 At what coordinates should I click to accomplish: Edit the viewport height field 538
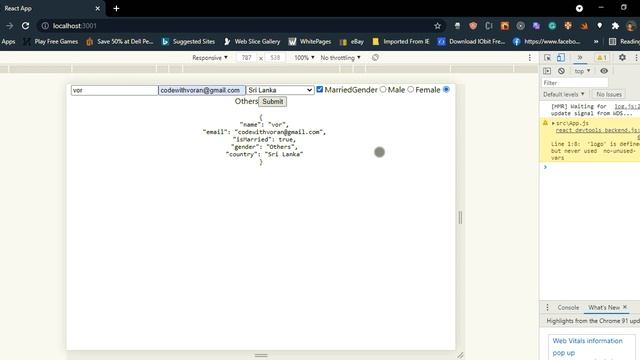click(275, 58)
